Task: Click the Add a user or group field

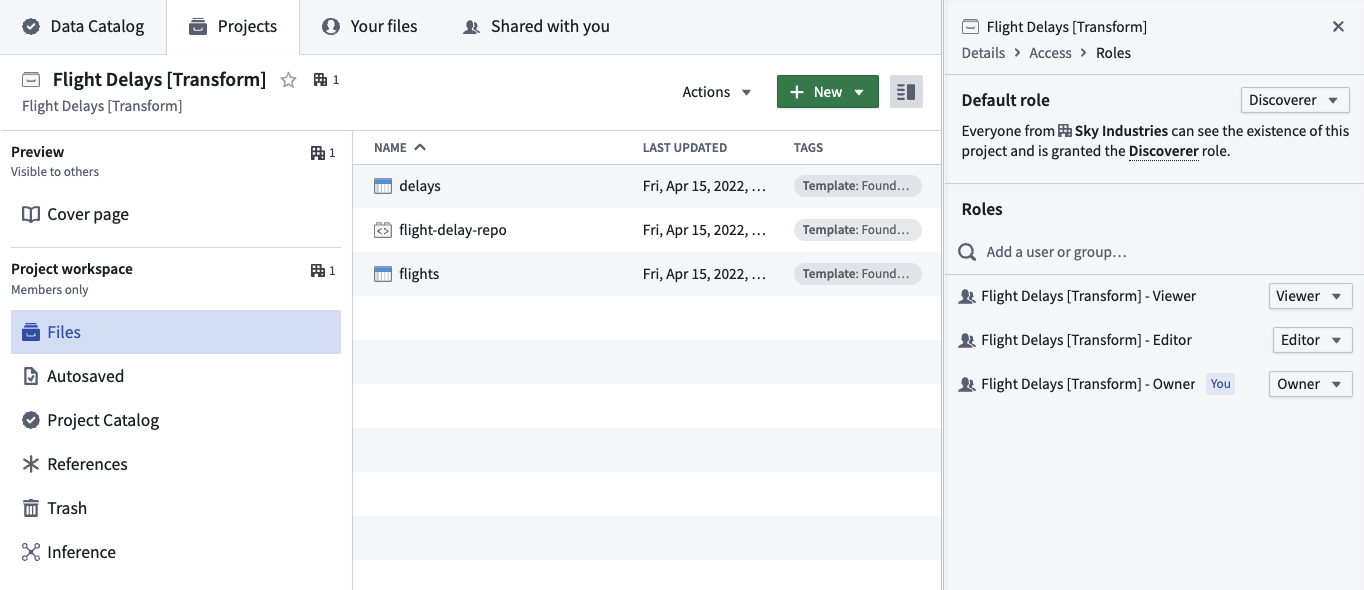Action: [1154, 252]
